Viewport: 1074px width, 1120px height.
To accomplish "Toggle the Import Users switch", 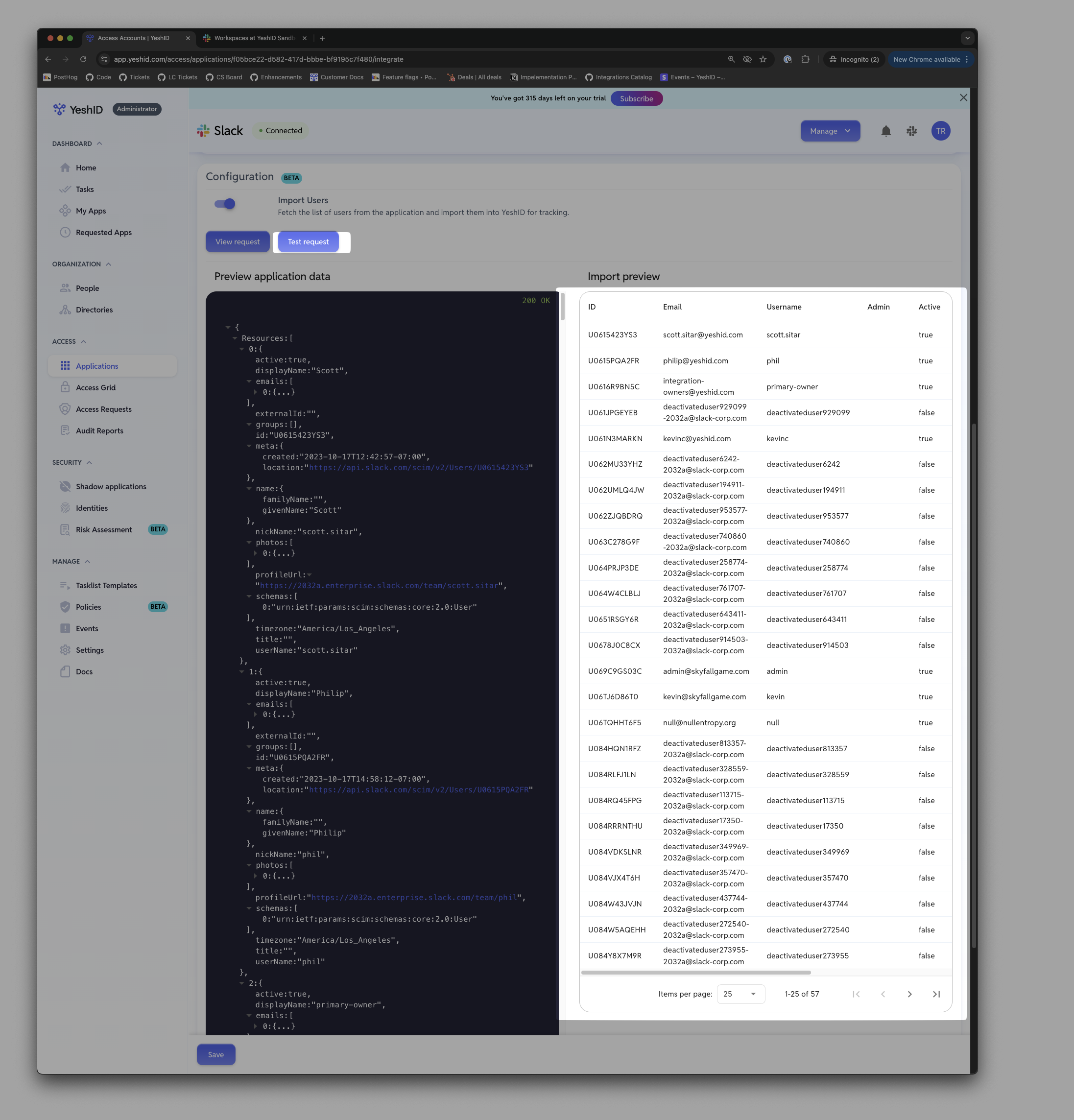I will coord(225,204).
